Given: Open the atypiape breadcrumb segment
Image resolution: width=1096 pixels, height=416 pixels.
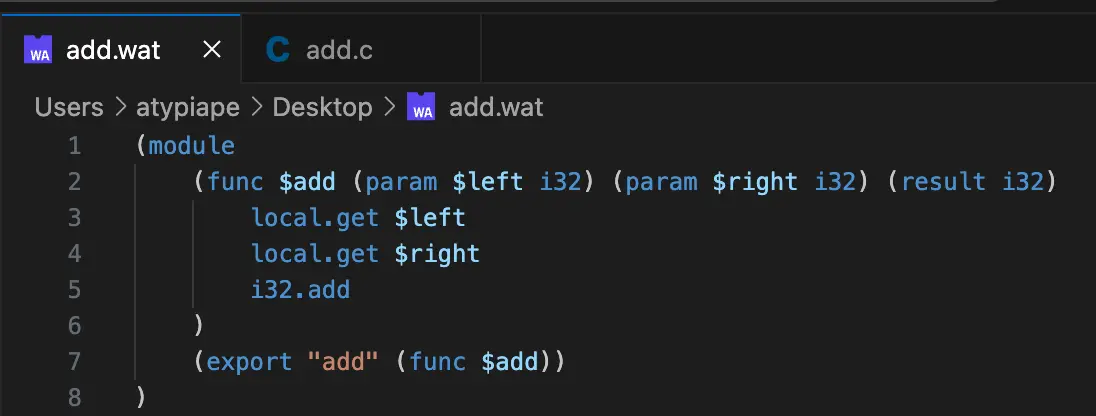Looking at the screenshot, I should tap(188, 107).
